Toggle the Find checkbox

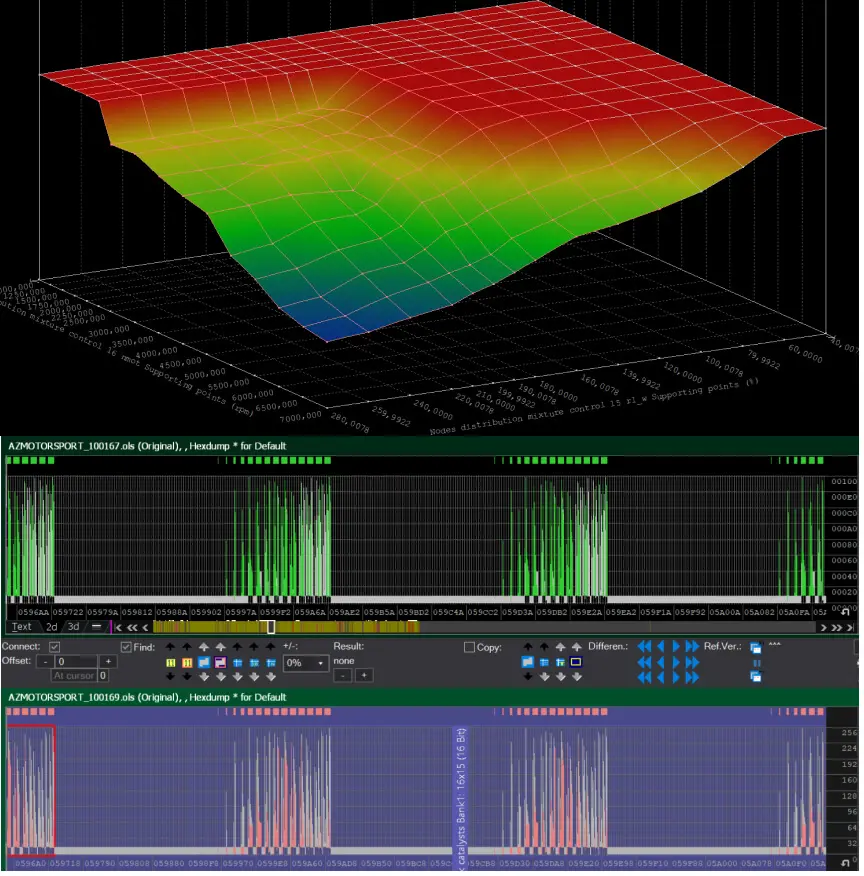click(x=126, y=647)
